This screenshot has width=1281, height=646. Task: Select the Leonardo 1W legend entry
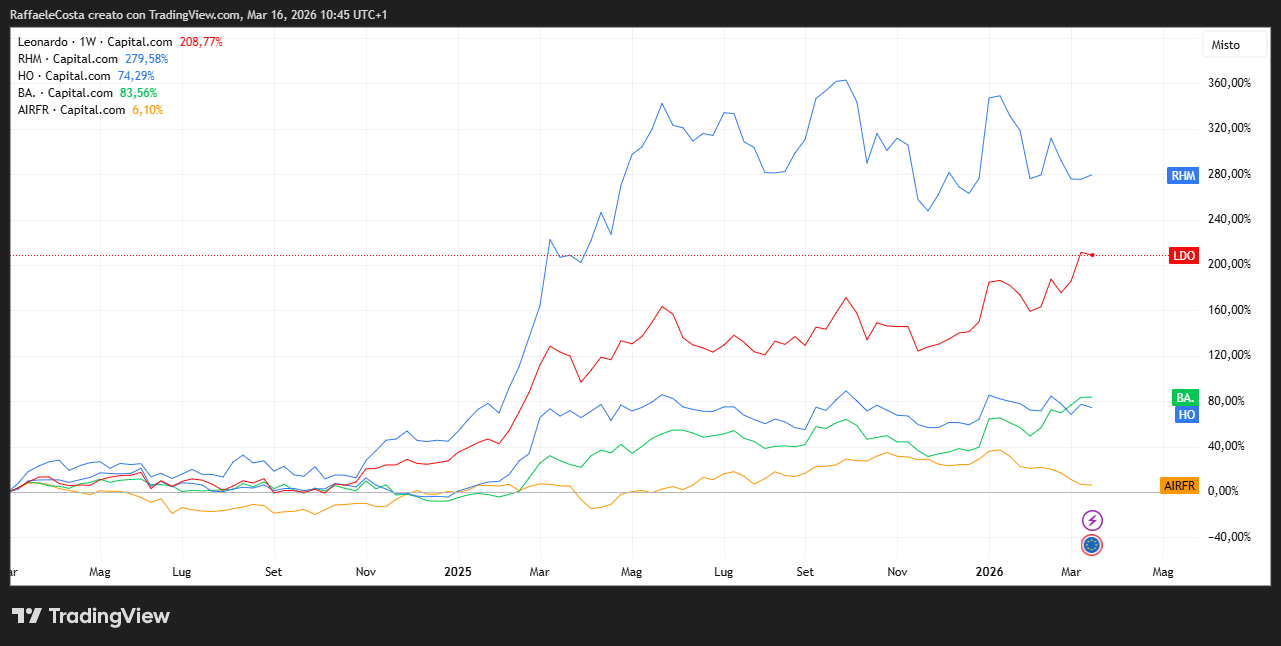click(x=95, y=42)
